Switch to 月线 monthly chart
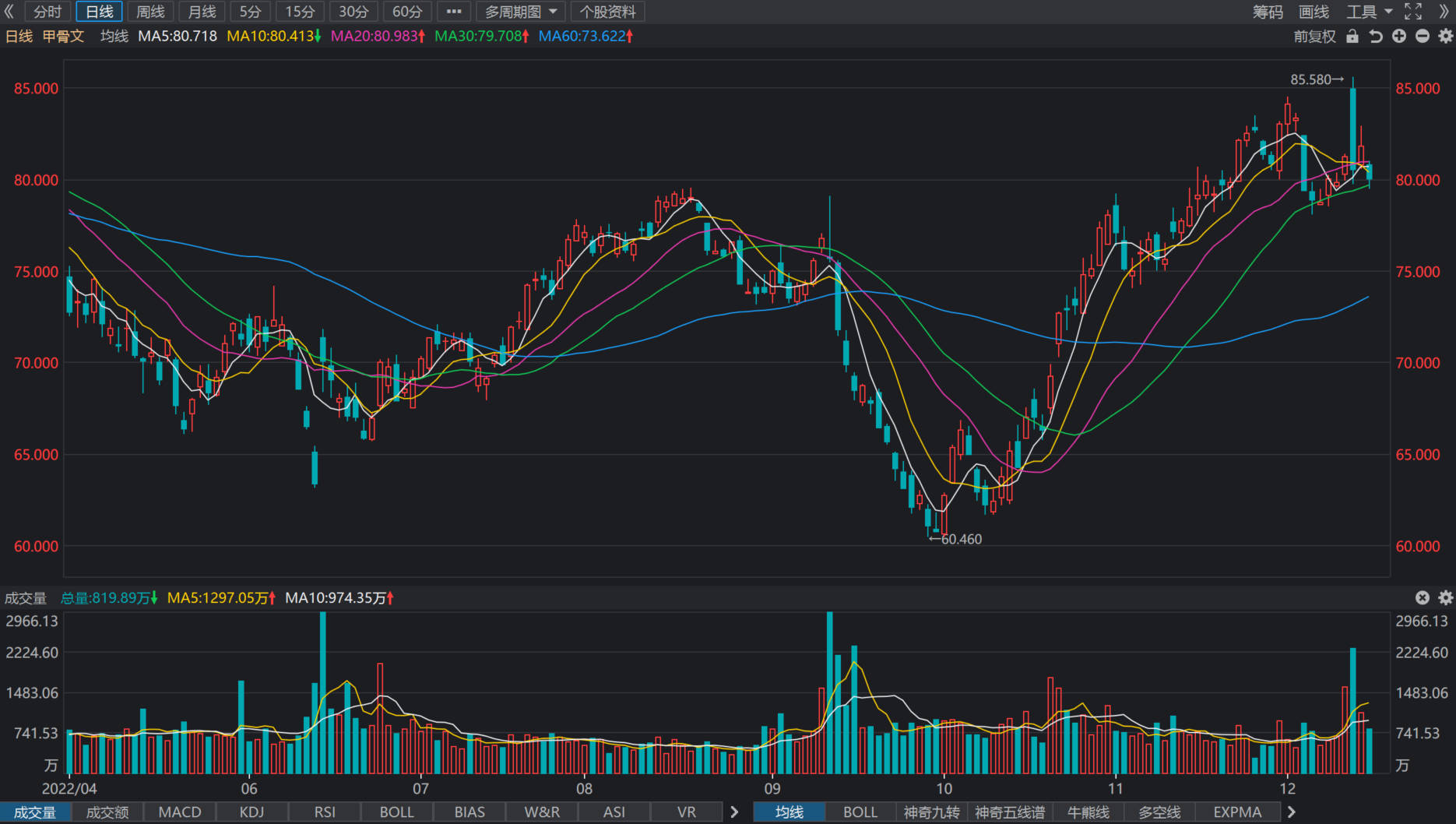The height and width of the screenshot is (824, 1456). [x=202, y=12]
